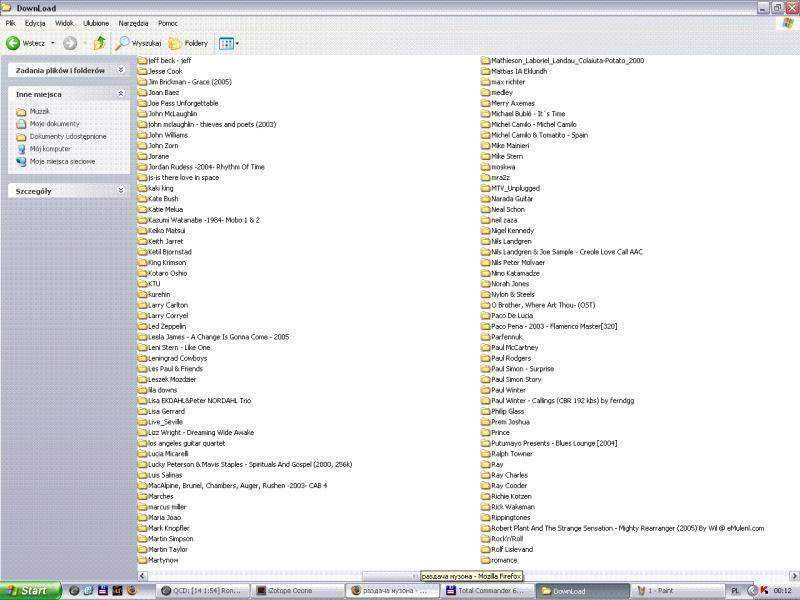Toggle the Foldery tree pane
Screen dimensions: 800x600
point(188,43)
